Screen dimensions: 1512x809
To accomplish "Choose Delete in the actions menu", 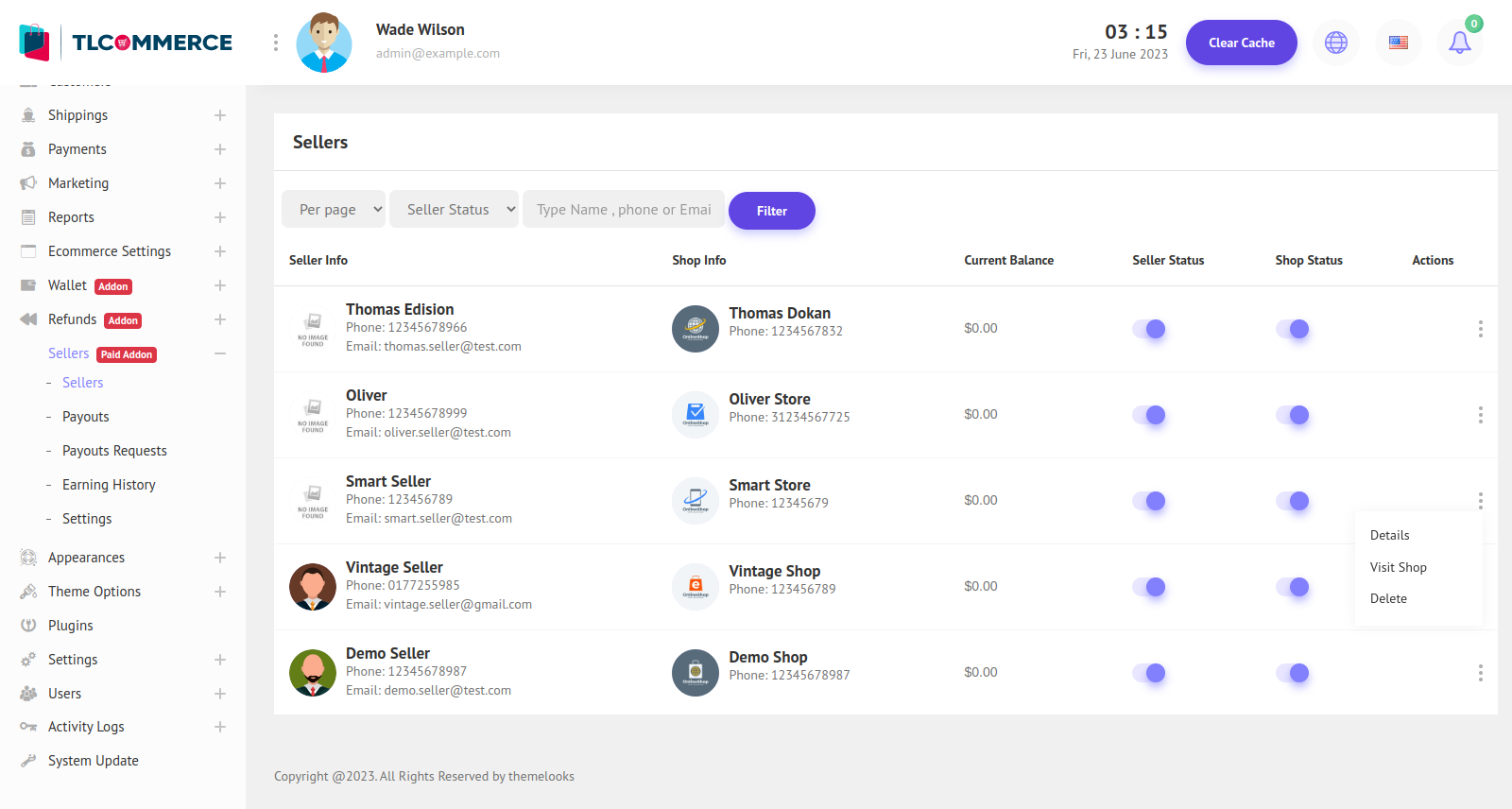I will (1388, 598).
